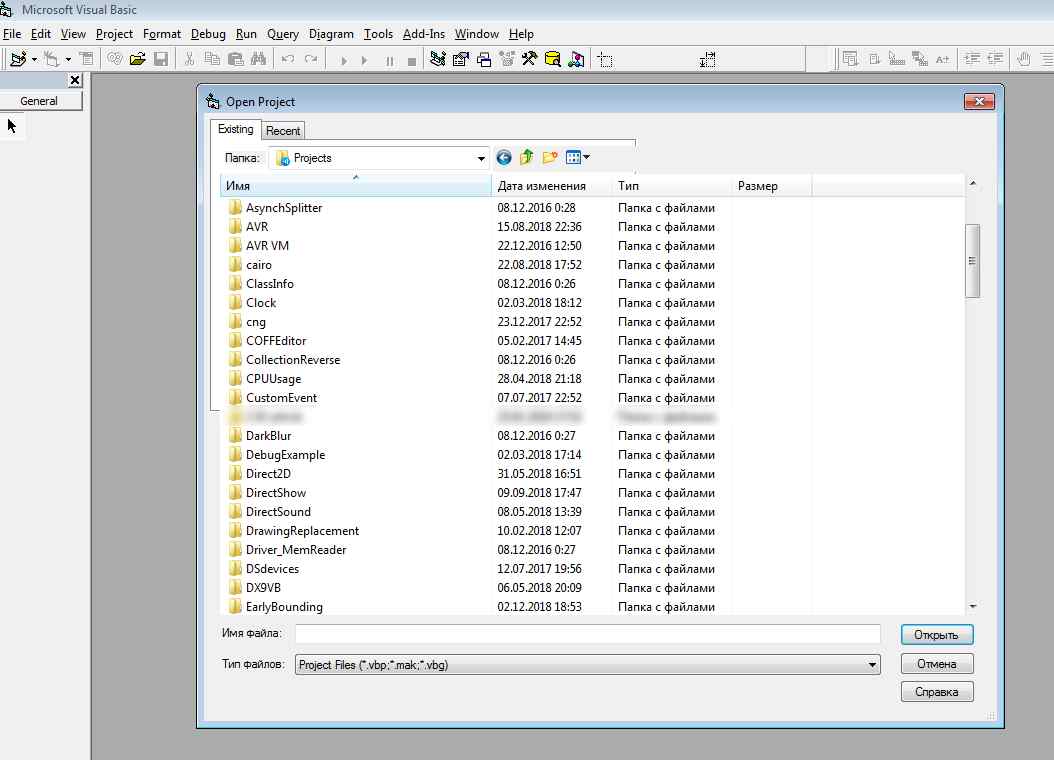This screenshot has width=1054, height=760.
Task: Click the General tab button in the toolbox
Action: pyautogui.click(x=39, y=101)
